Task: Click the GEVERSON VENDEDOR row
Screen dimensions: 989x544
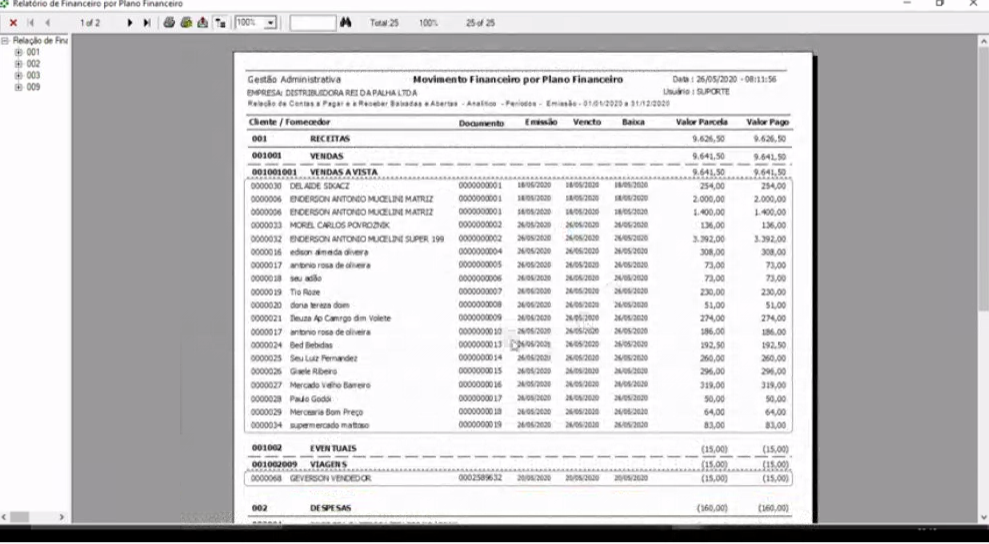Action: tap(518, 478)
